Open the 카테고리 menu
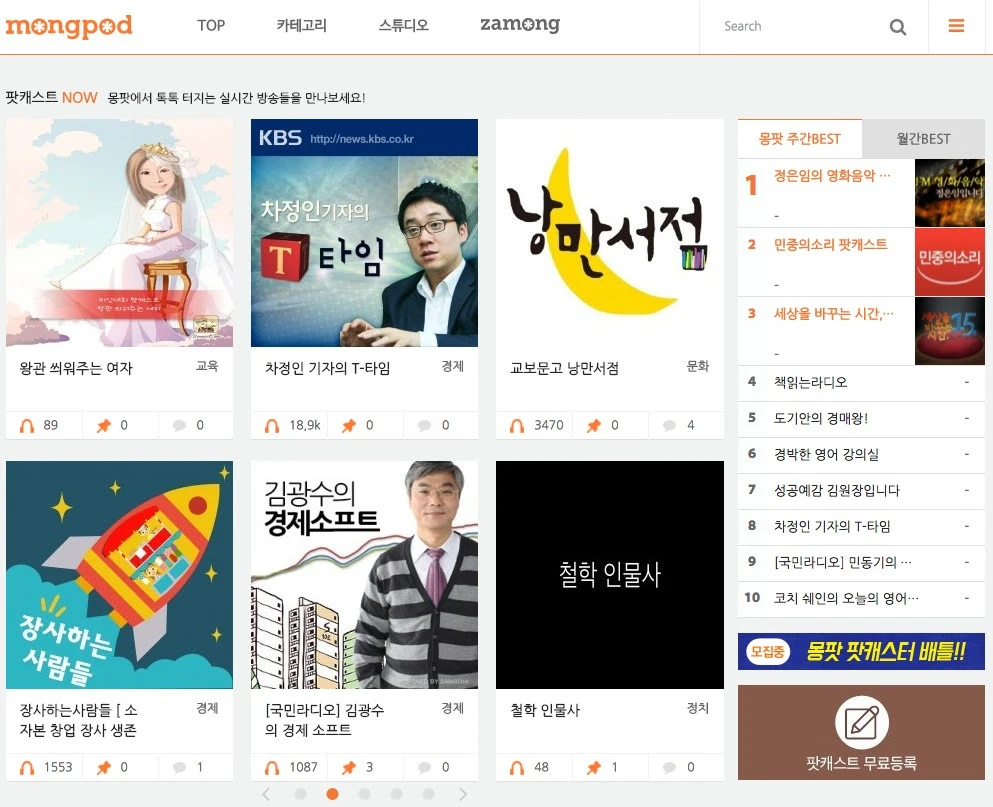Image resolution: width=993 pixels, height=807 pixels. (301, 25)
